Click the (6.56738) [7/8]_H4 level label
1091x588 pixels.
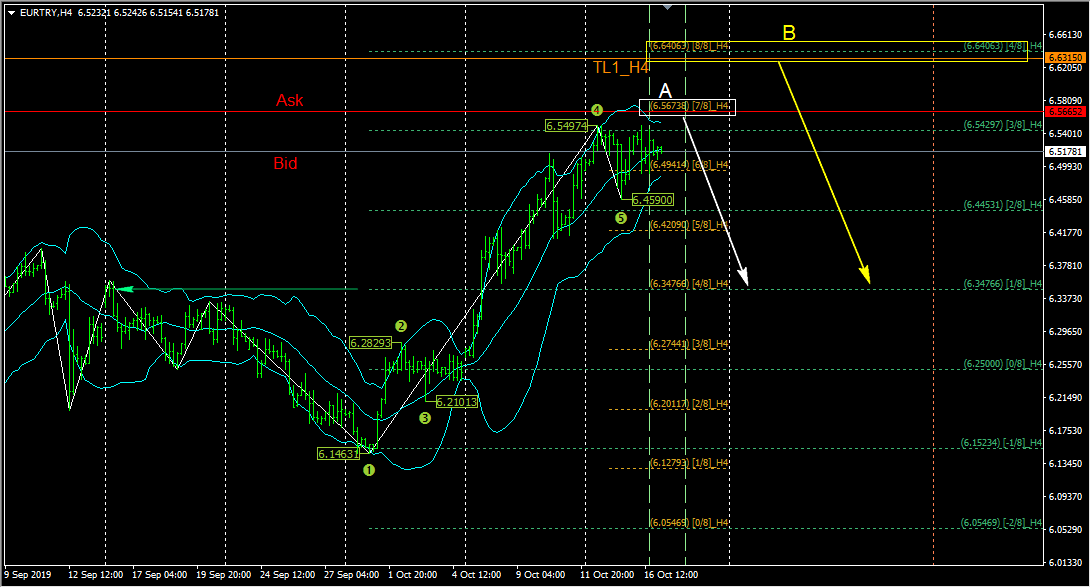point(690,106)
